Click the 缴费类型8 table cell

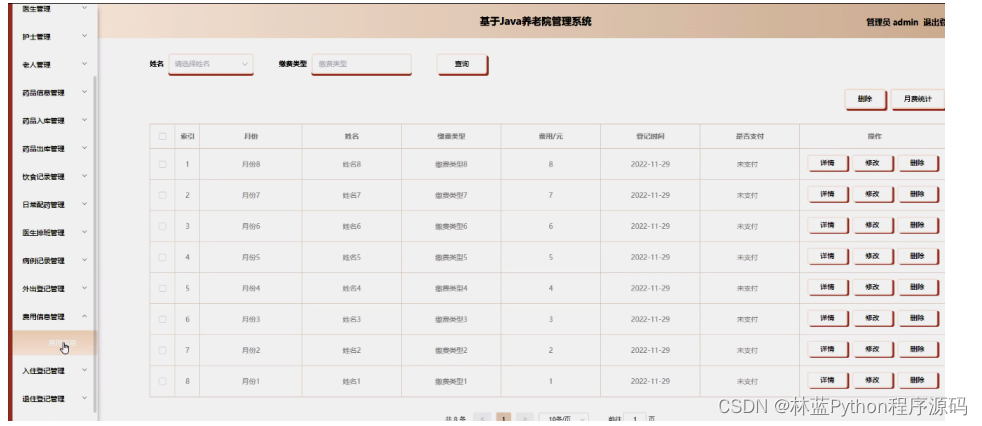point(451,164)
